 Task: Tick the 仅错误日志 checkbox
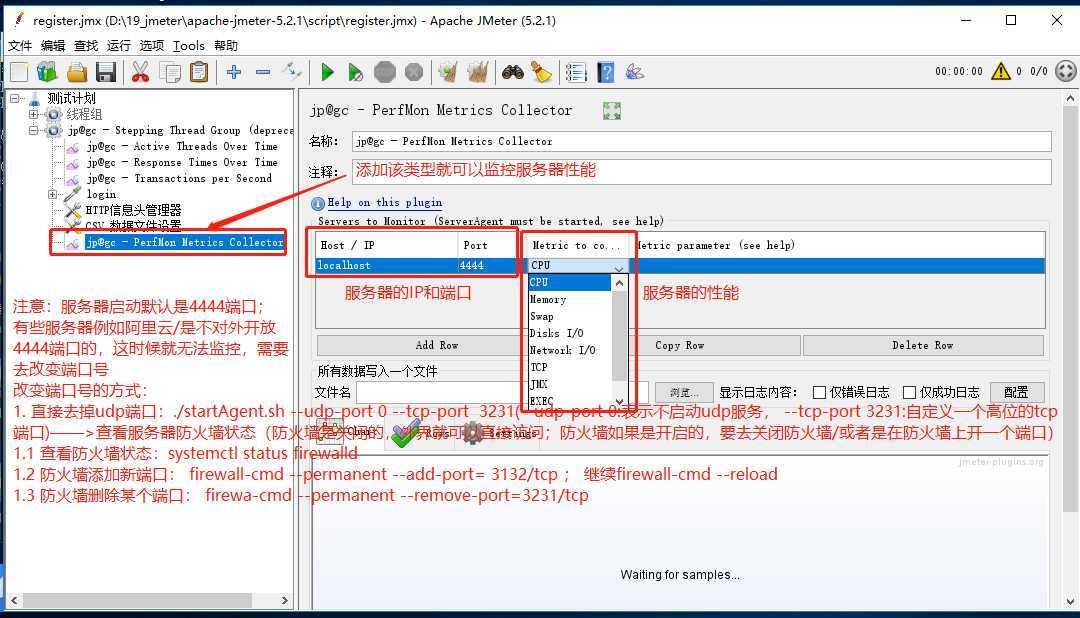[x=819, y=392]
